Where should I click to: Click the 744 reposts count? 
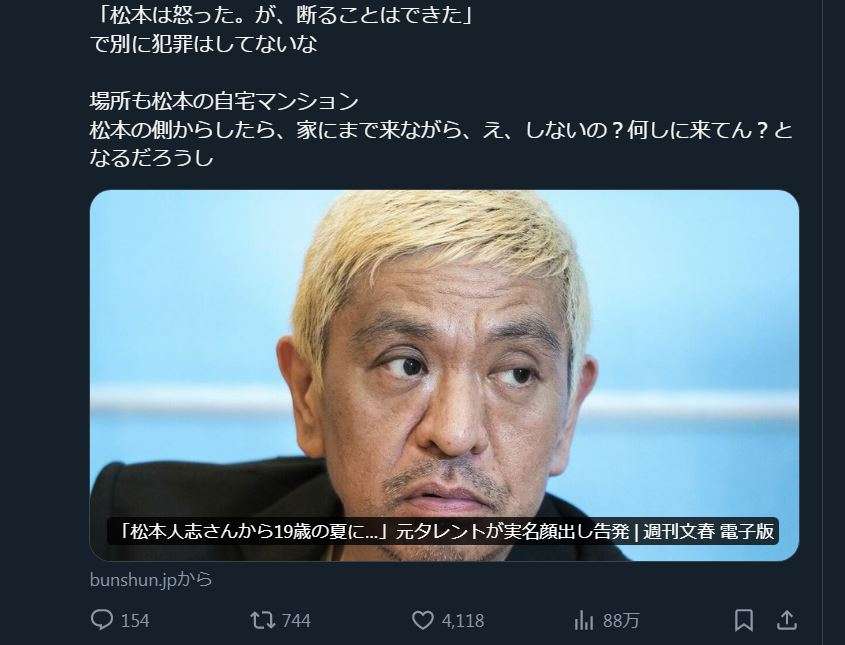296,621
